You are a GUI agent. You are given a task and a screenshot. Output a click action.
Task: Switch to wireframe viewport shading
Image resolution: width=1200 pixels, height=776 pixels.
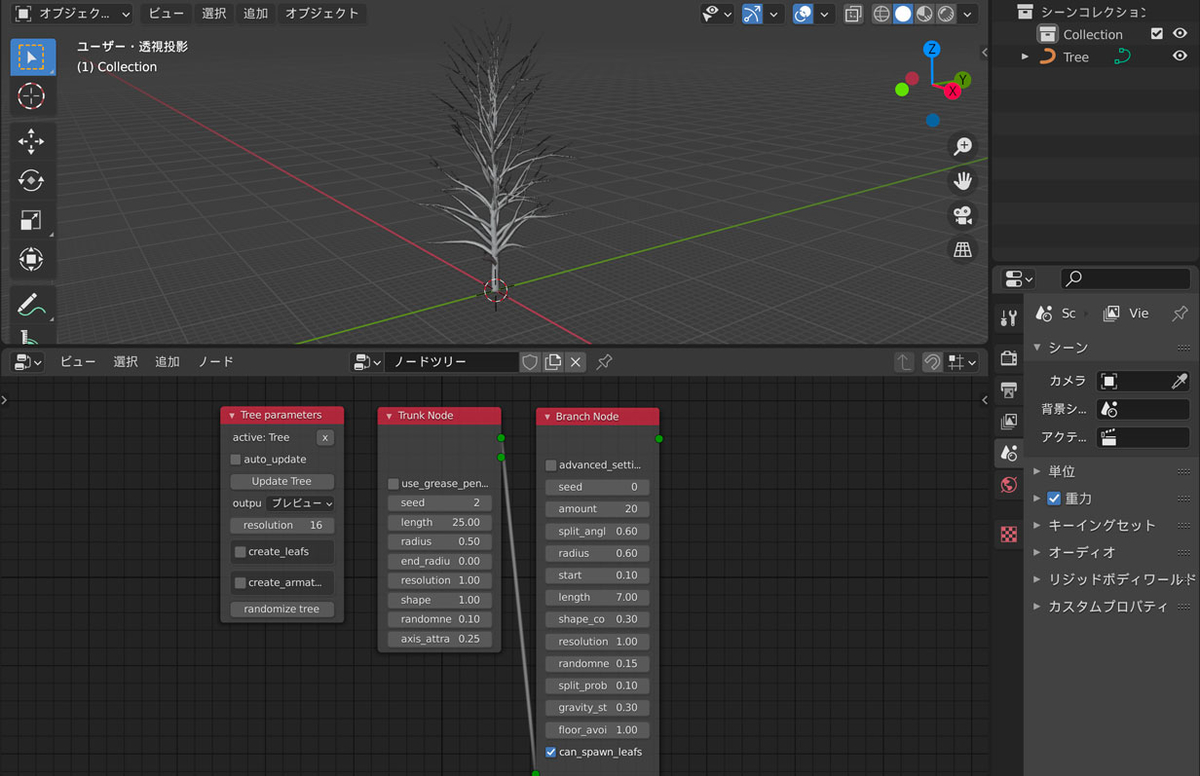(881, 14)
